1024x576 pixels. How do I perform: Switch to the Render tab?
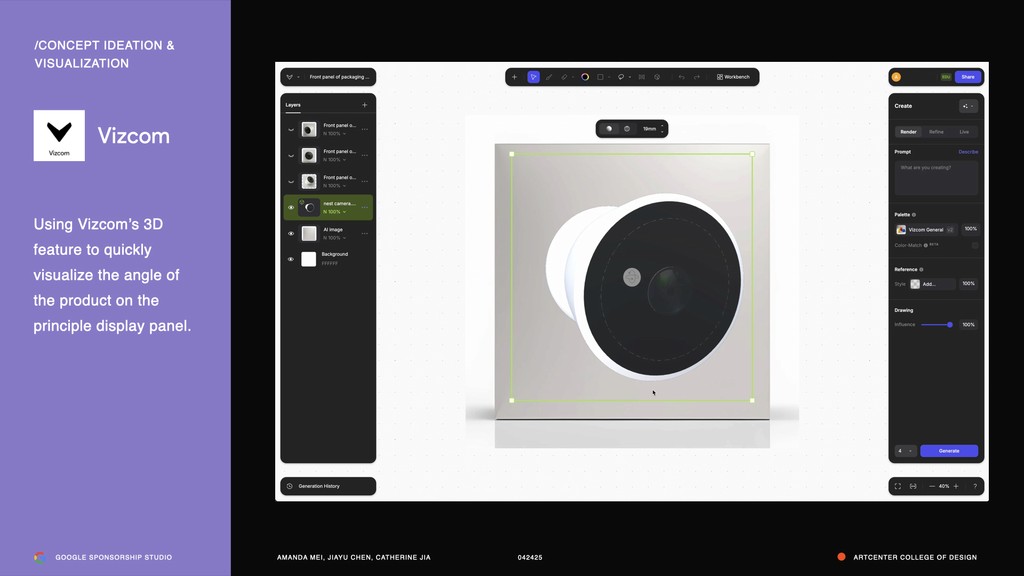coord(908,132)
